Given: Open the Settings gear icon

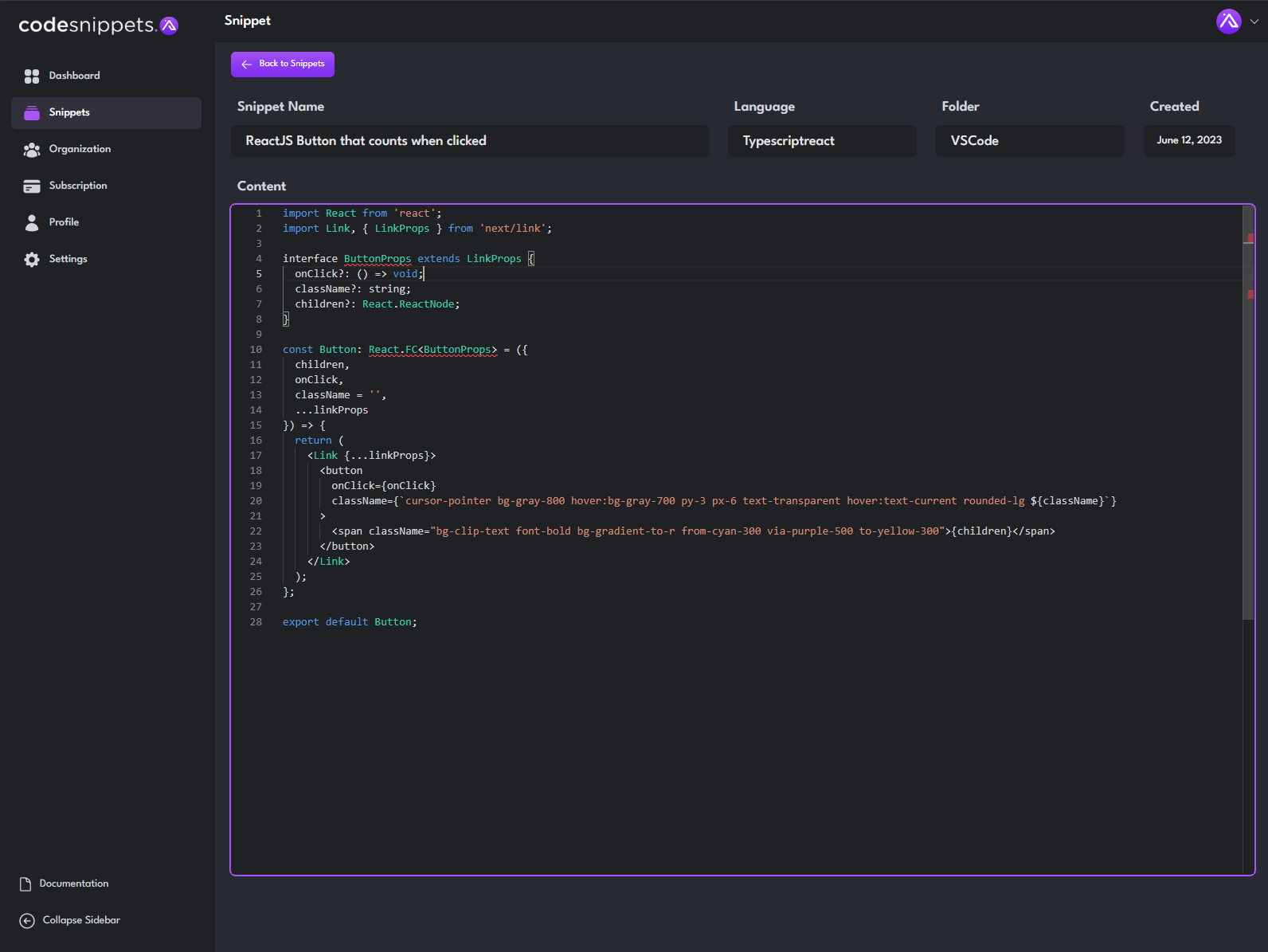Looking at the screenshot, I should click(x=32, y=259).
